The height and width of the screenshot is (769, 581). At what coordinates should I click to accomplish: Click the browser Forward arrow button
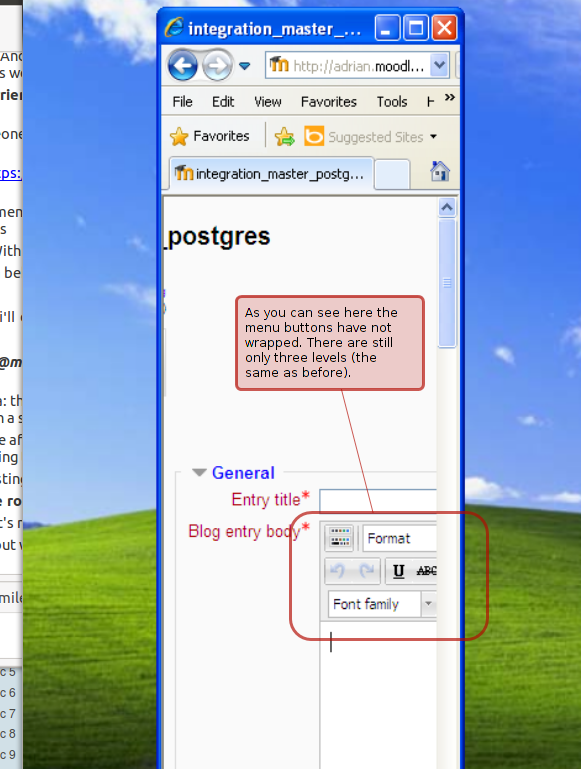pos(217,65)
